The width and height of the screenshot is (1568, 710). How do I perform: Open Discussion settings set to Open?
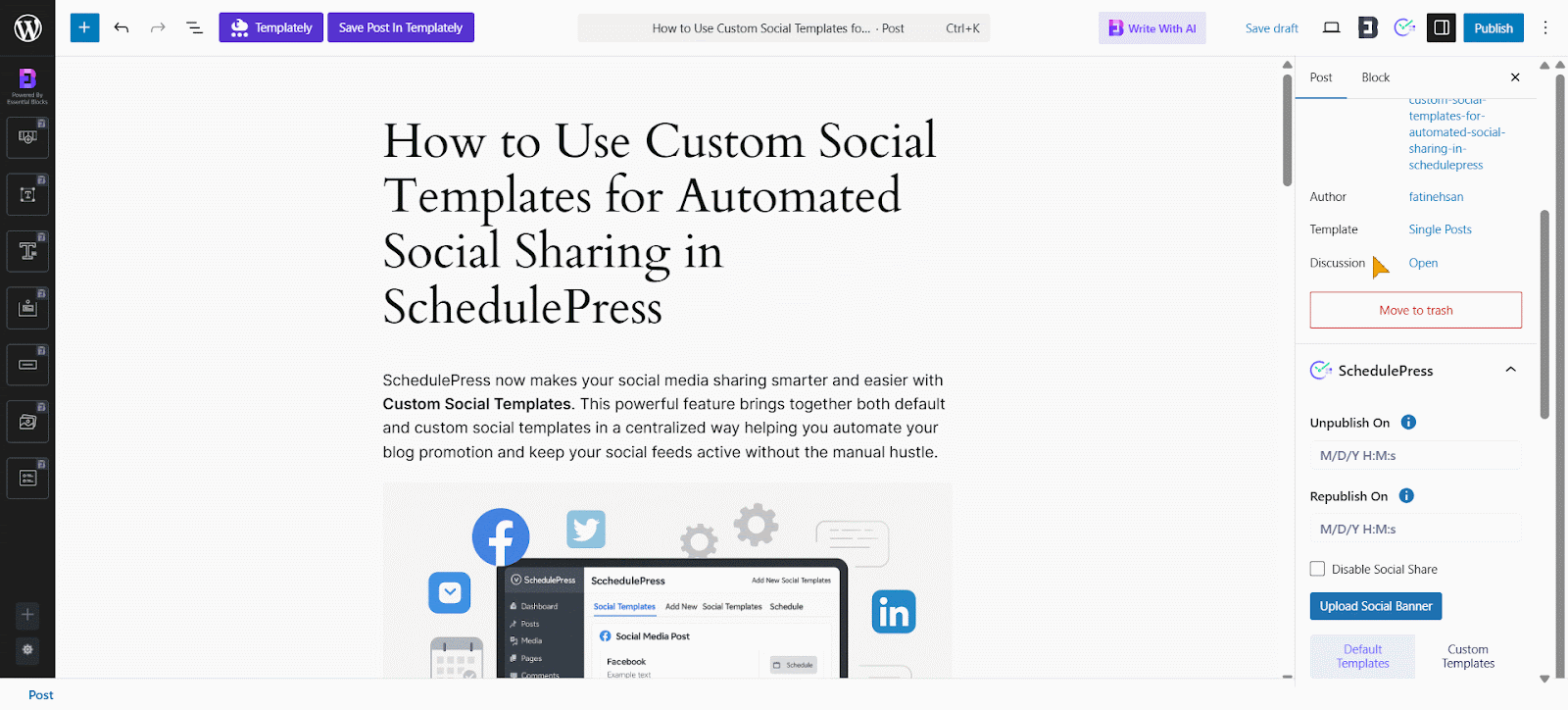1423,263
